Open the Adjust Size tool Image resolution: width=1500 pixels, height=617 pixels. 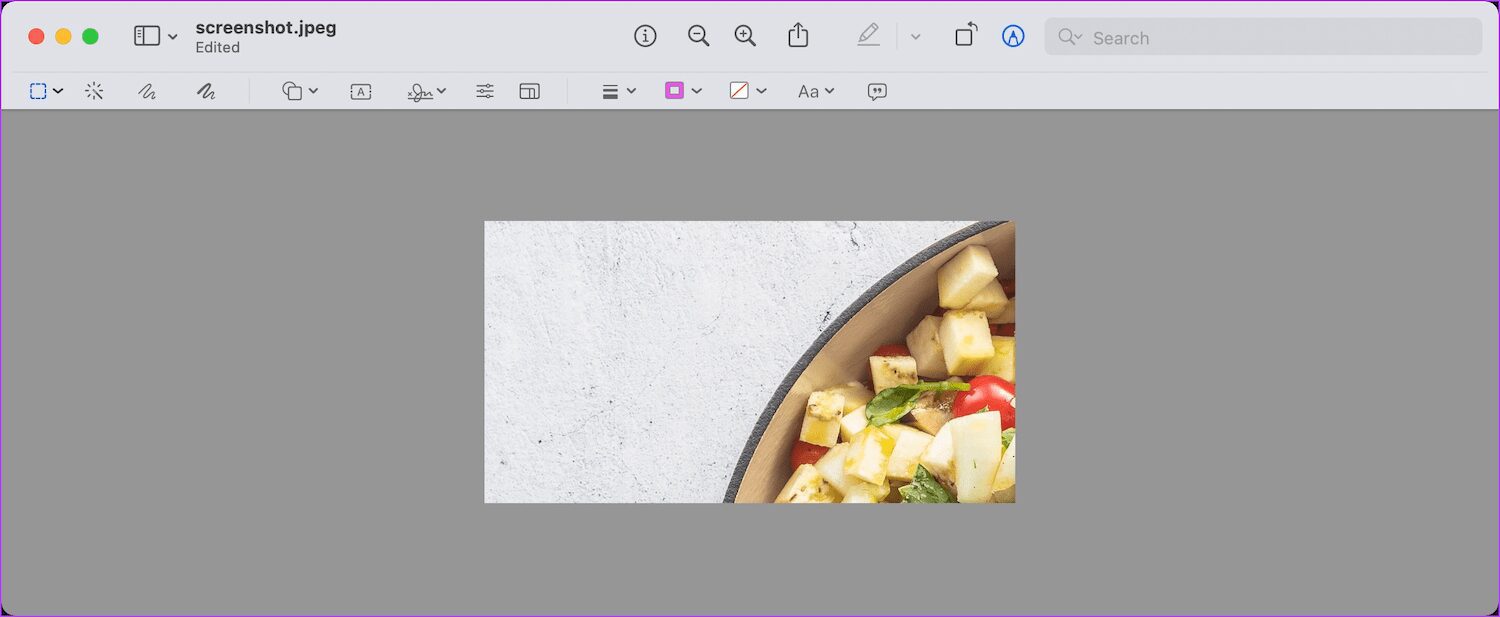[530, 91]
